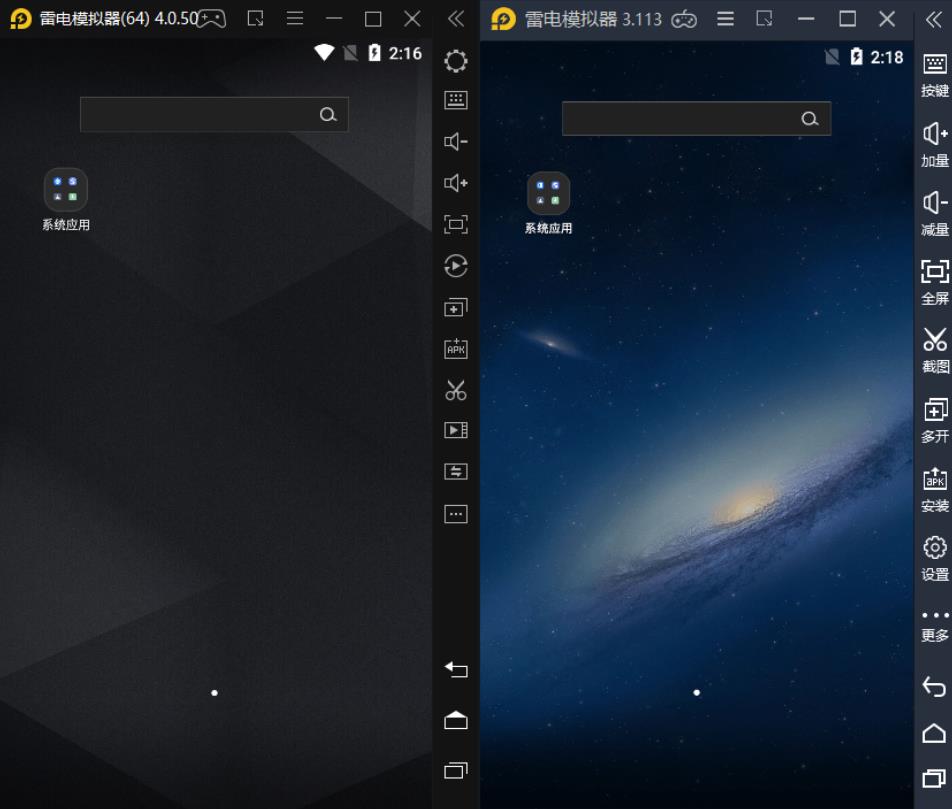Tap recent apps in 3.113 sidebar
Viewport: 952px width, 809px height.
[x=934, y=778]
